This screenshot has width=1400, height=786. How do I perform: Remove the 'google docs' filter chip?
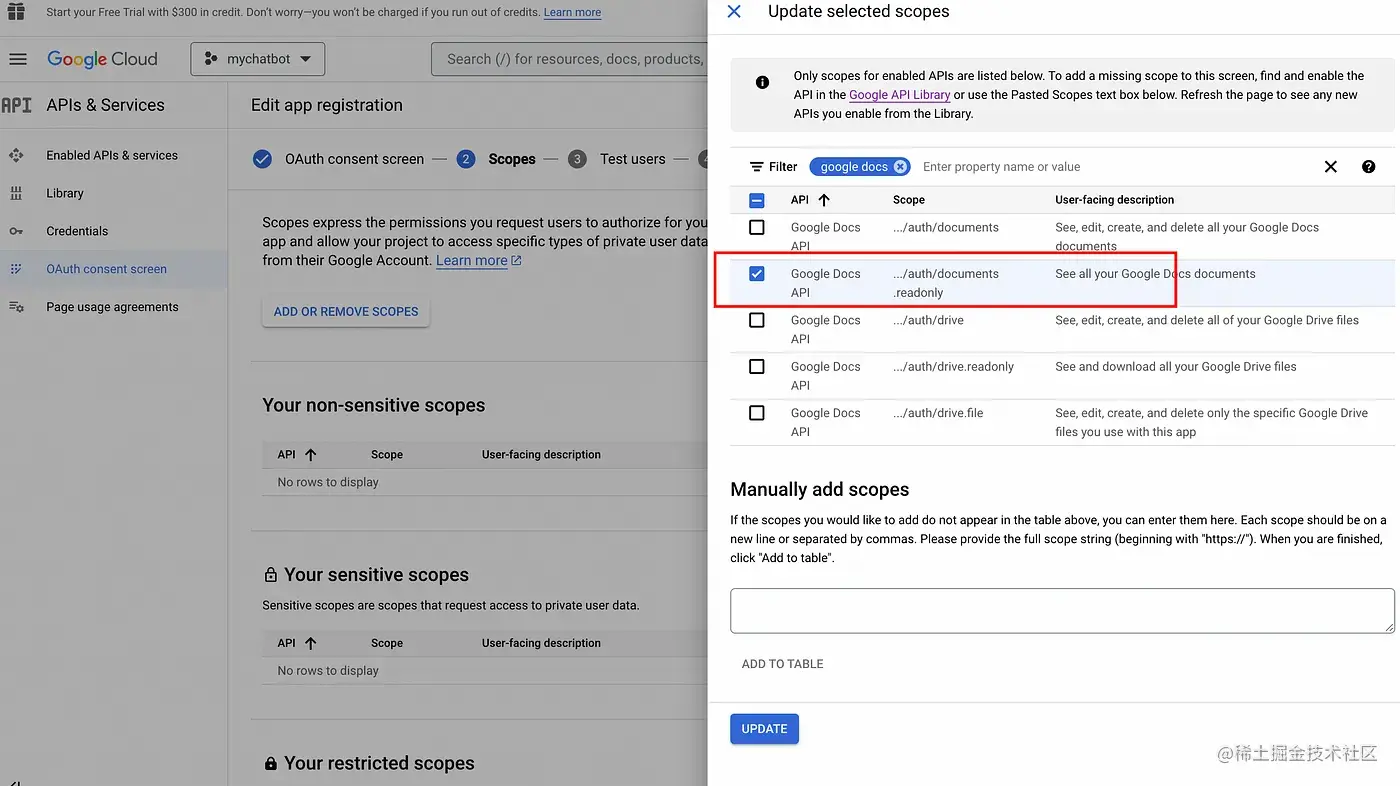pos(900,167)
